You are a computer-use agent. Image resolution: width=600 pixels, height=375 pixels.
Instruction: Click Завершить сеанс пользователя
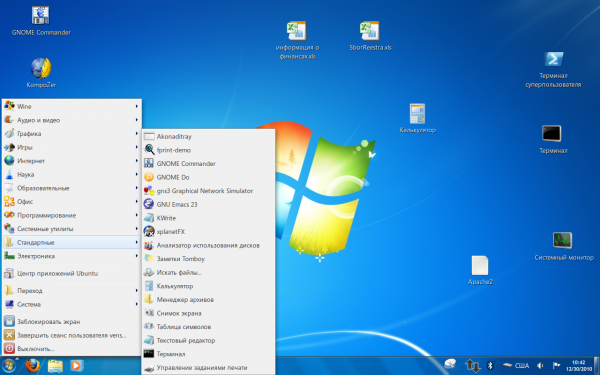point(72,335)
